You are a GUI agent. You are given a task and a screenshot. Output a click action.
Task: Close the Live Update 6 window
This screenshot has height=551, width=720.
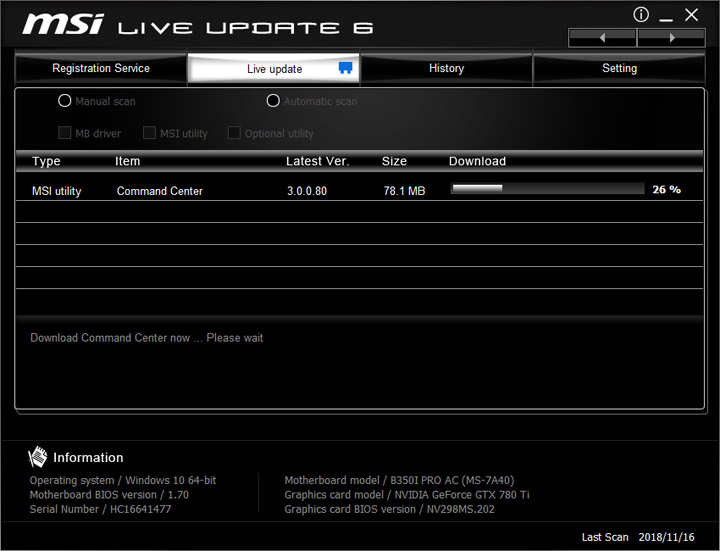tap(692, 15)
